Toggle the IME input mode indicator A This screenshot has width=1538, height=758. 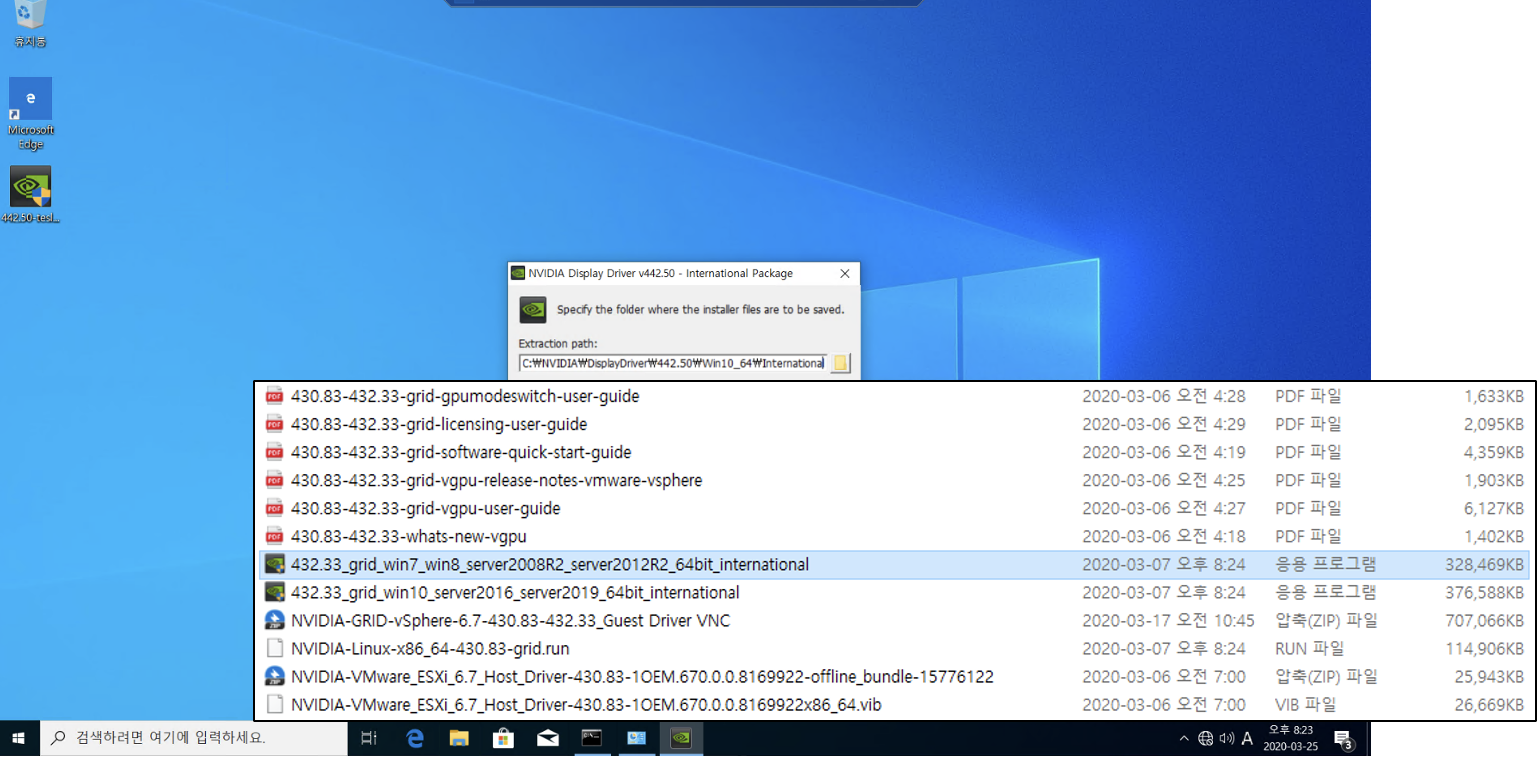[1247, 739]
